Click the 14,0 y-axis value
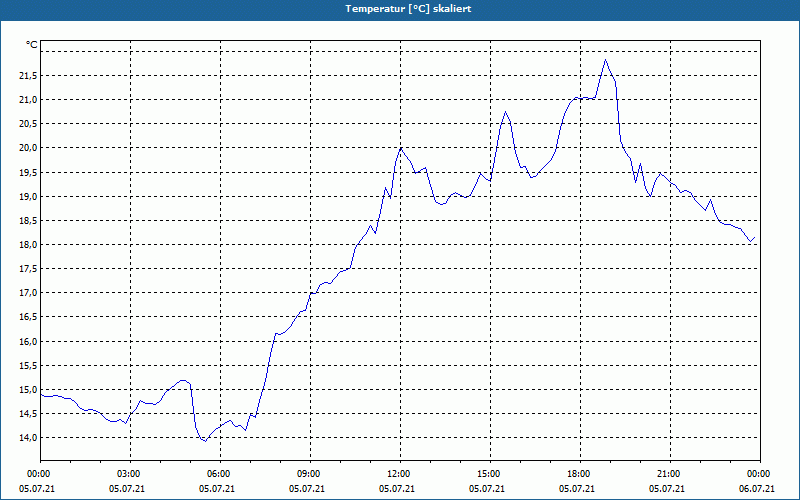Image resolution: width=800 pixels, height=500 pixels. (x=28, y=438)
